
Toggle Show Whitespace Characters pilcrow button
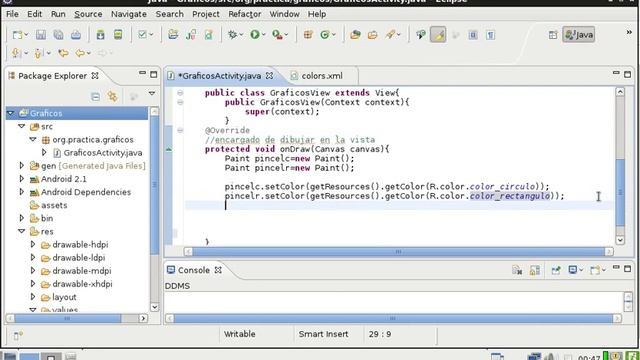pos(490,35)
